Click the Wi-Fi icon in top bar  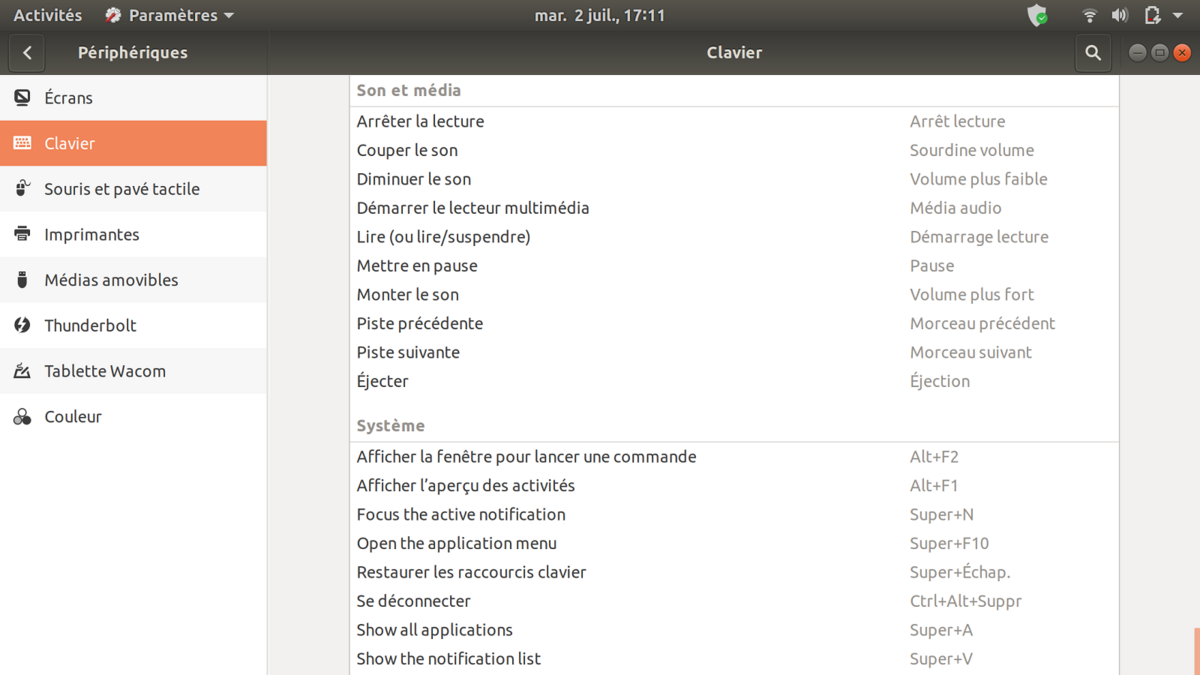coord(1090,15)
